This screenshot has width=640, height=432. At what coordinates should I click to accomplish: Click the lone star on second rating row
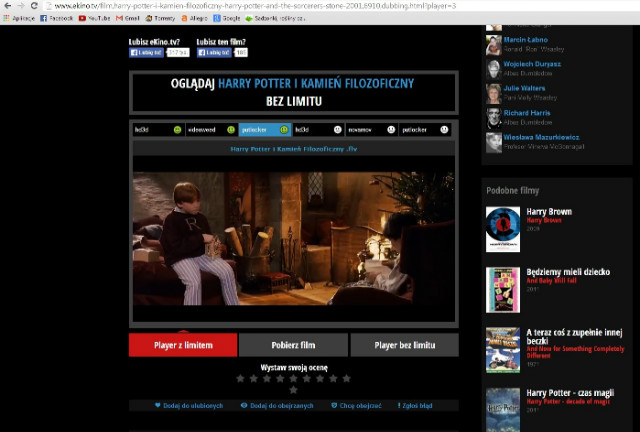tap(293, 390)
